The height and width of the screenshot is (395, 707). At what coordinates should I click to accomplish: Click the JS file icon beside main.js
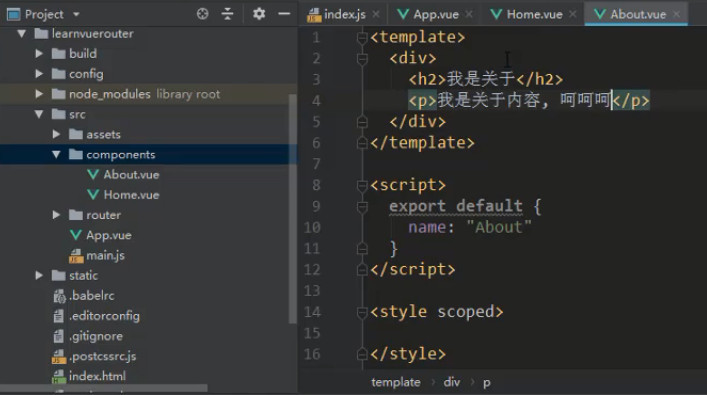[76, 256]
